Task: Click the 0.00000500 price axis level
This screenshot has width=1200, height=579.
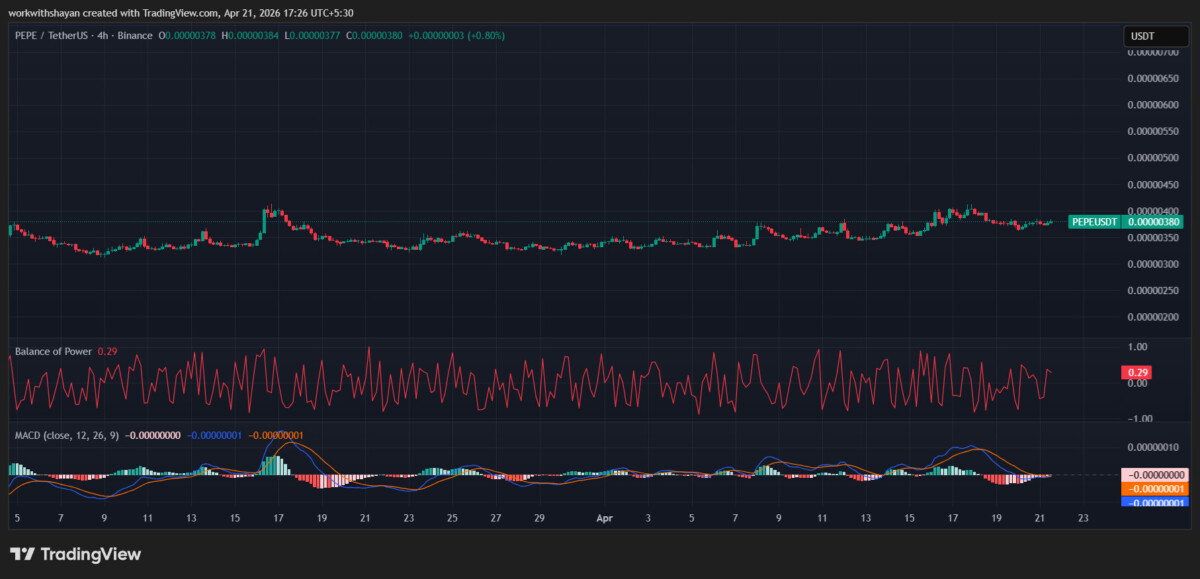Action: 1151,158
